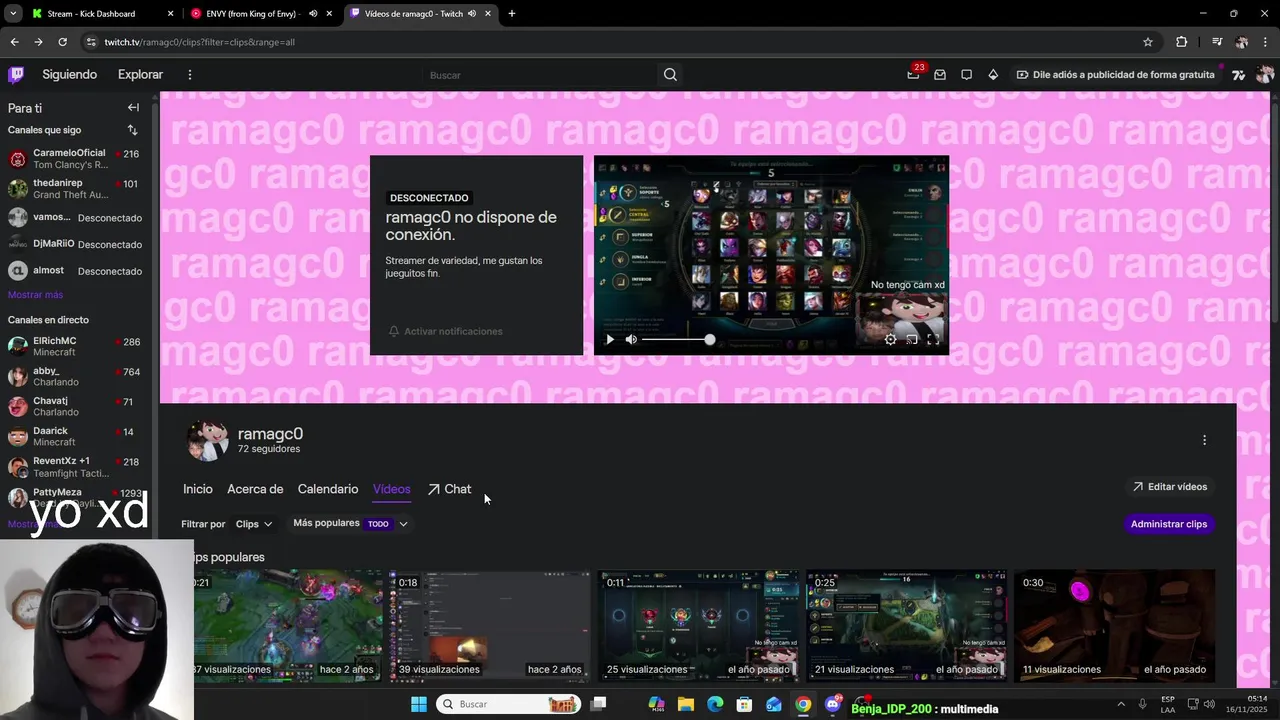Adjust the video player volume slider
The width and height of the screenshot is (1280, 720).
(x=677, y=339)
